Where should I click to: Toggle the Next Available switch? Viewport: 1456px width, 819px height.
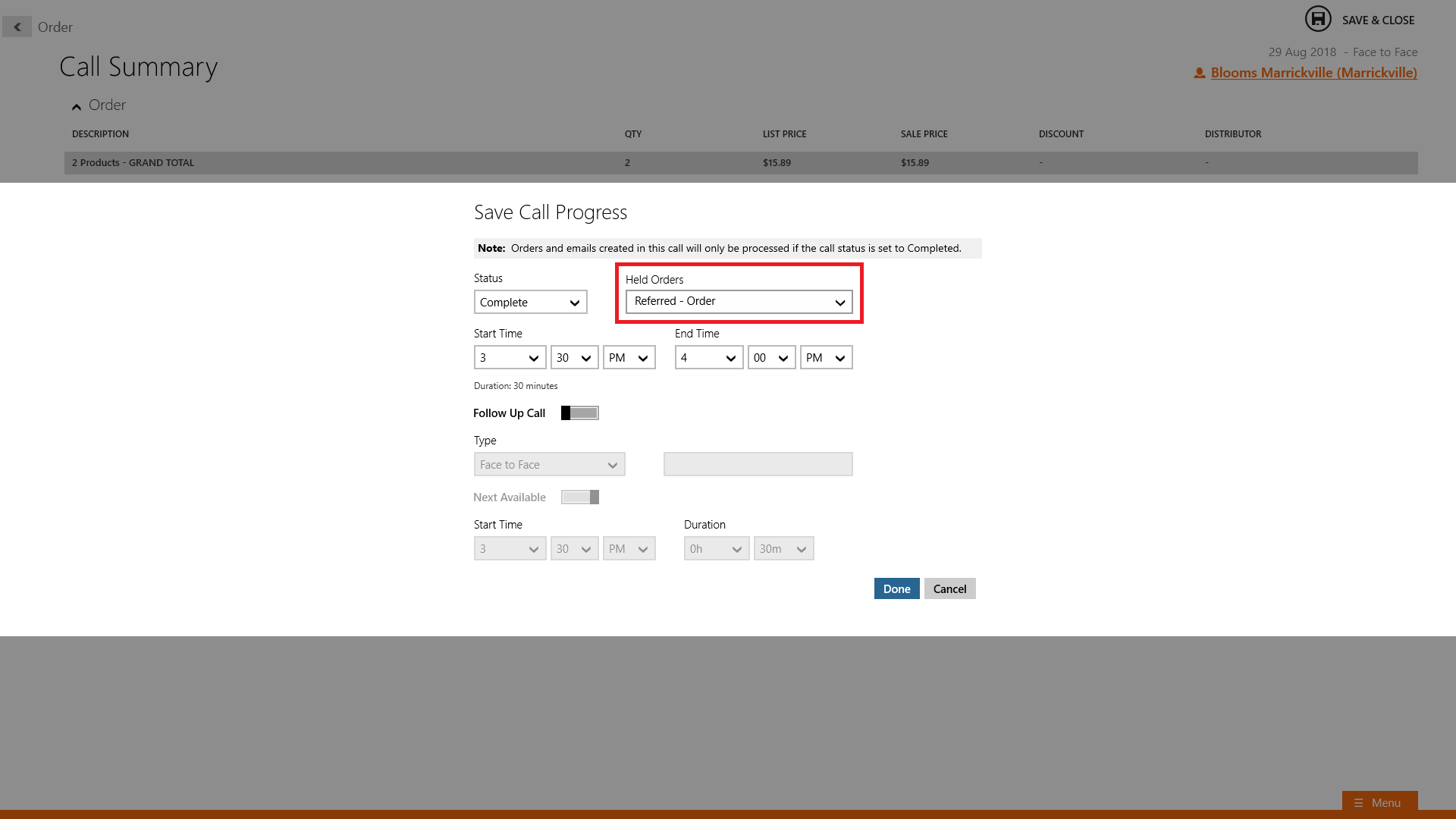(x=579, y=497)
